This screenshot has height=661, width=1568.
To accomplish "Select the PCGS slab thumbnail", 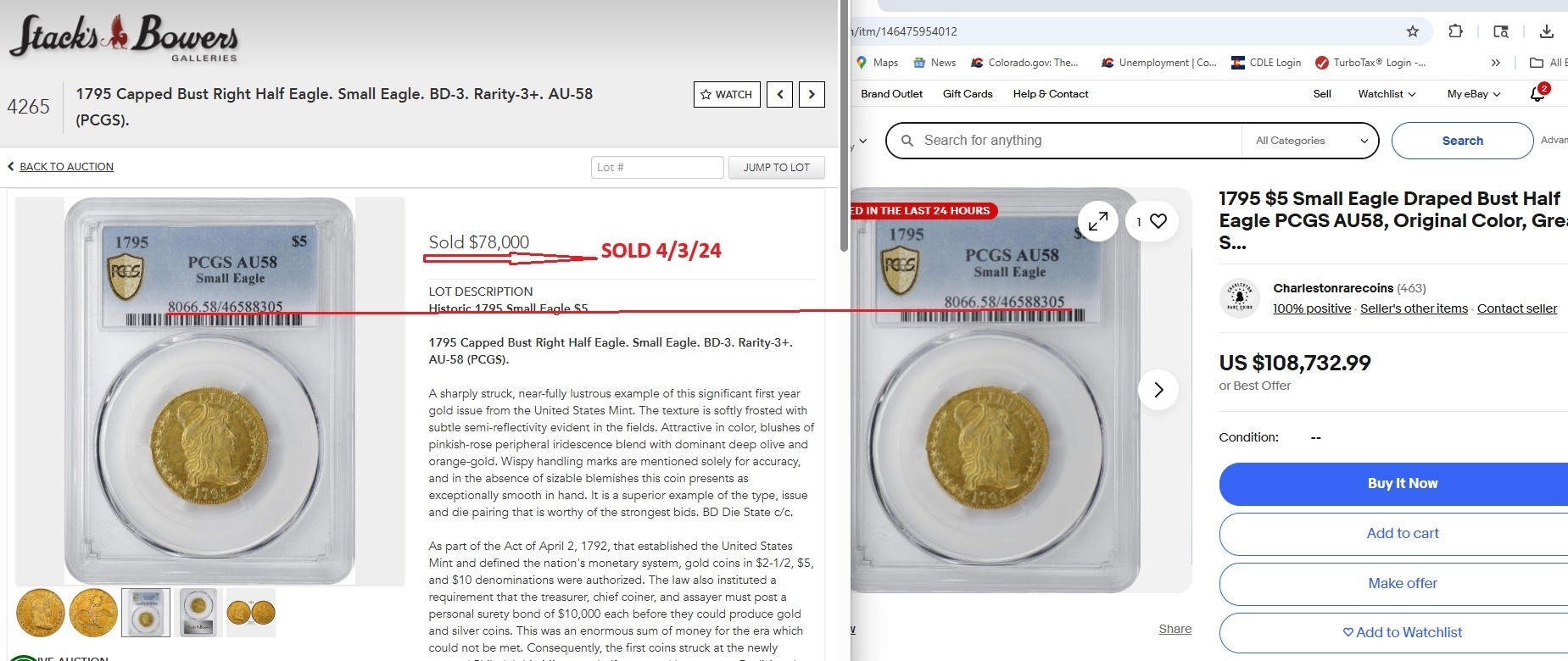I will (x=146, y=613).
